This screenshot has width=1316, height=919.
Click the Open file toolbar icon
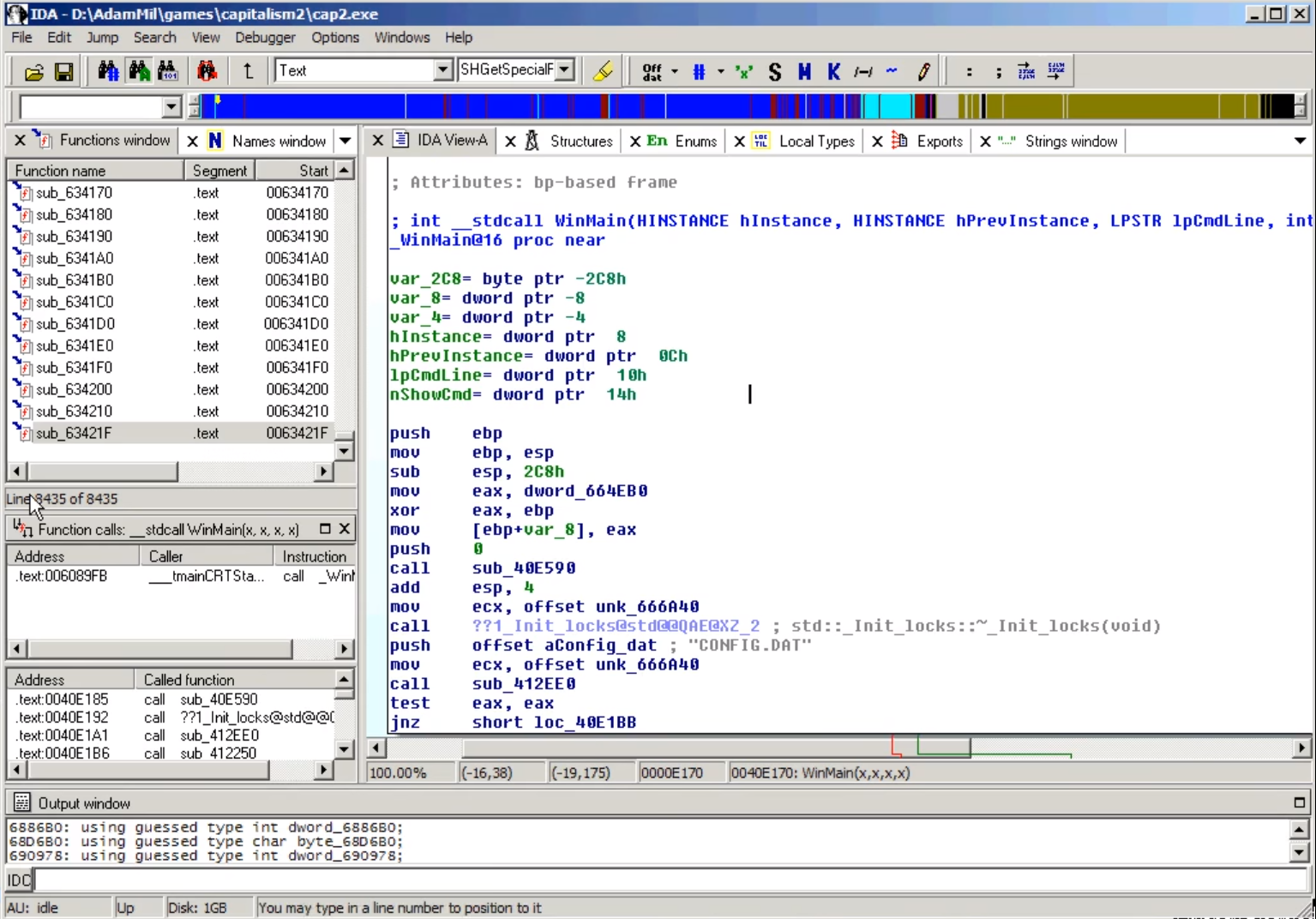tap(34, 72)
